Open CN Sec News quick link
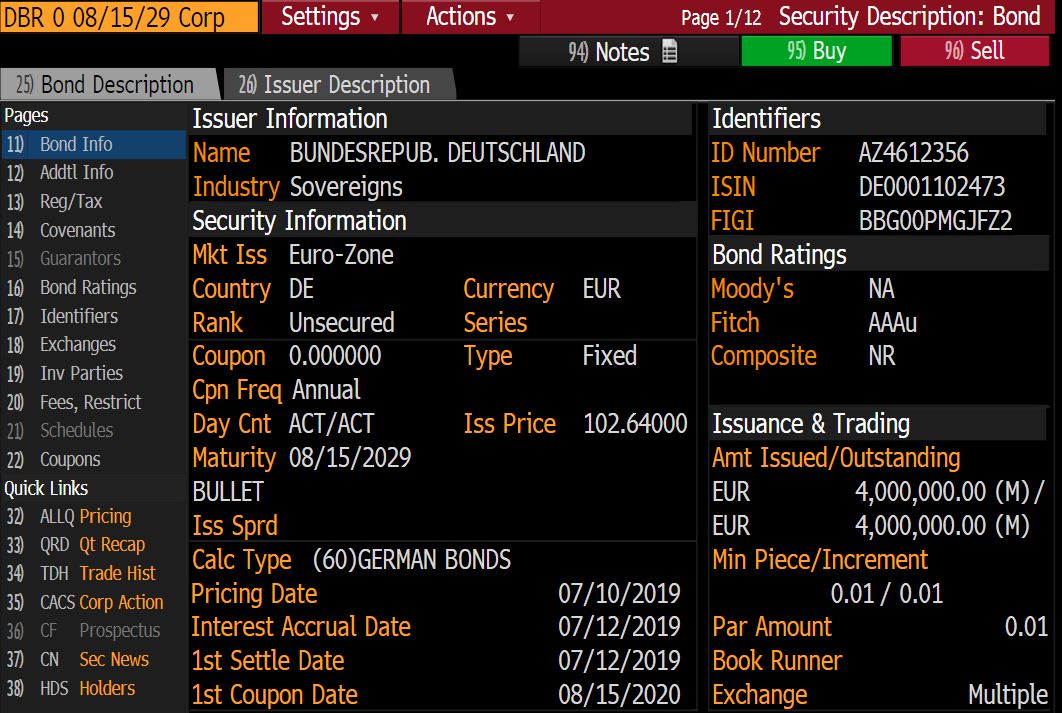The height and width of the screenshot is (713, 1062). [x=93, y=660]
